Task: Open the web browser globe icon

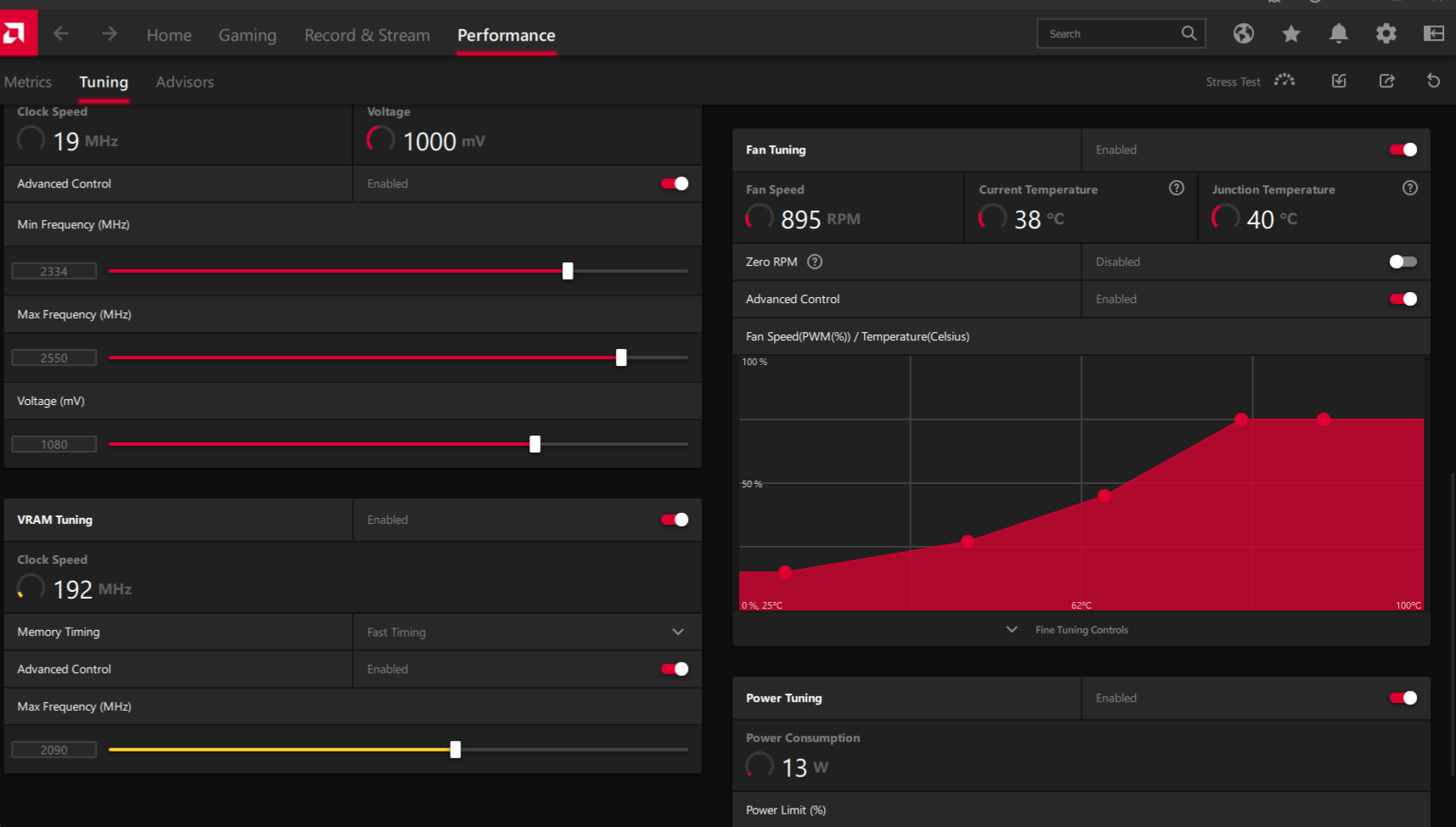Action: (1244, 34)
